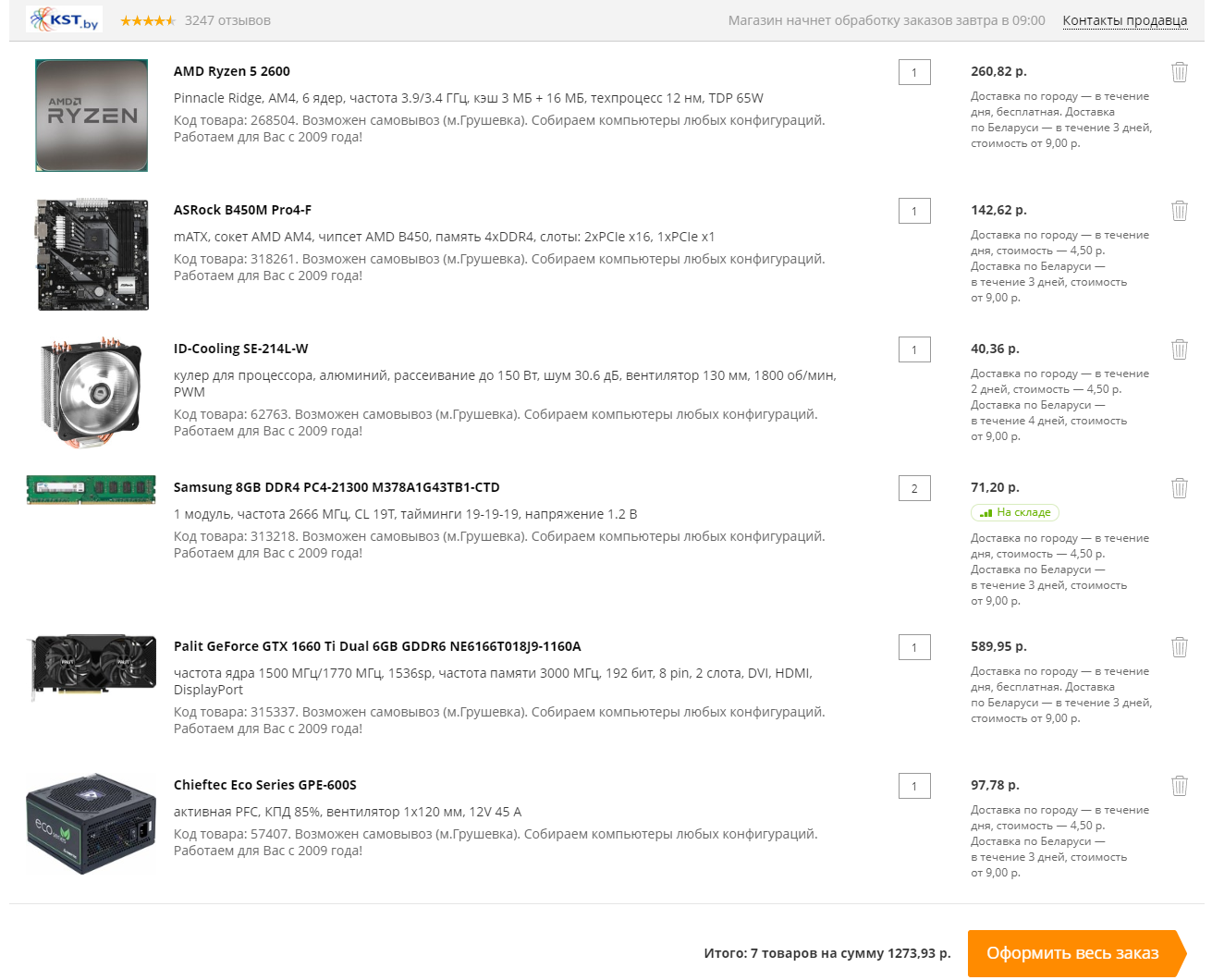Delete Palit GeForce GTX 1660 Ti item

click(x=1179, y=647)
